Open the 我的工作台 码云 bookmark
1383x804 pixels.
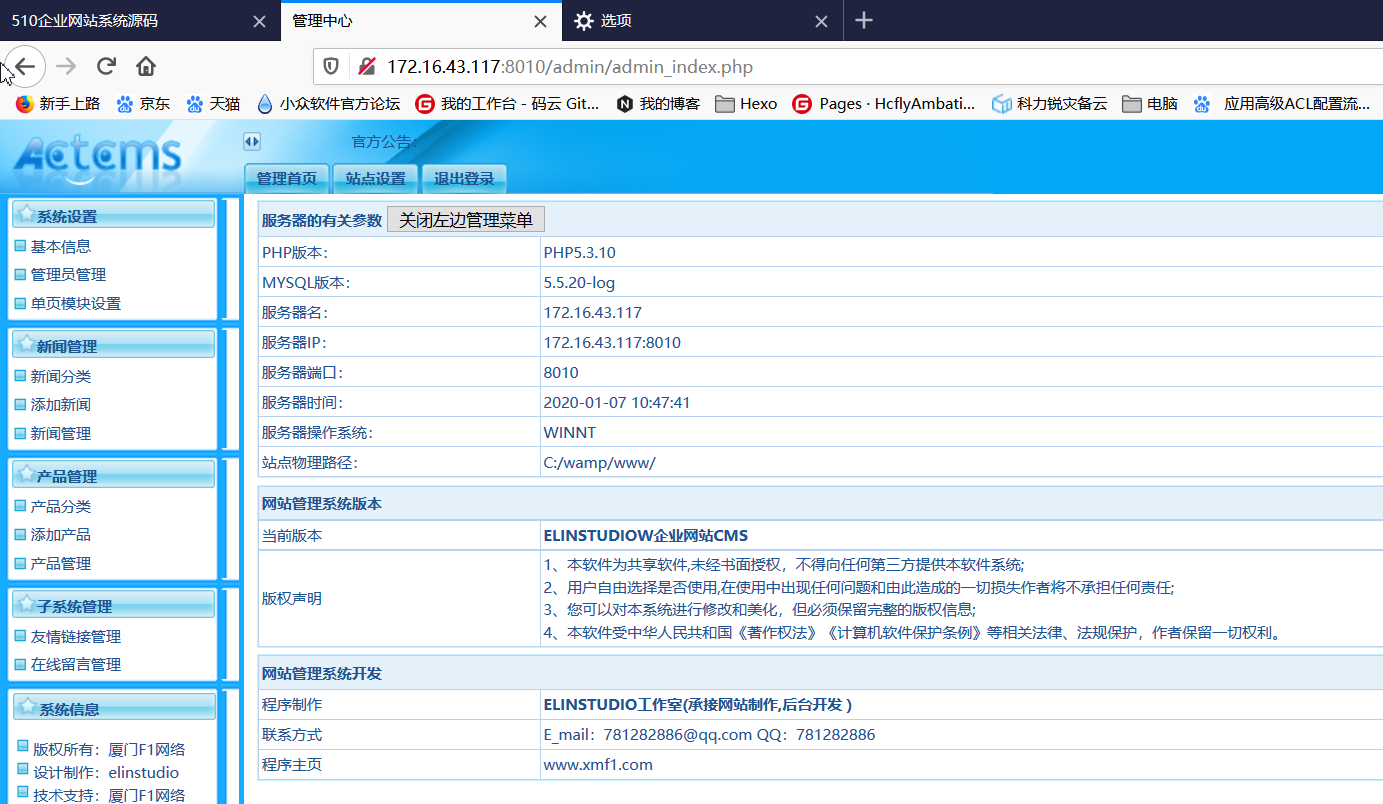508,103
